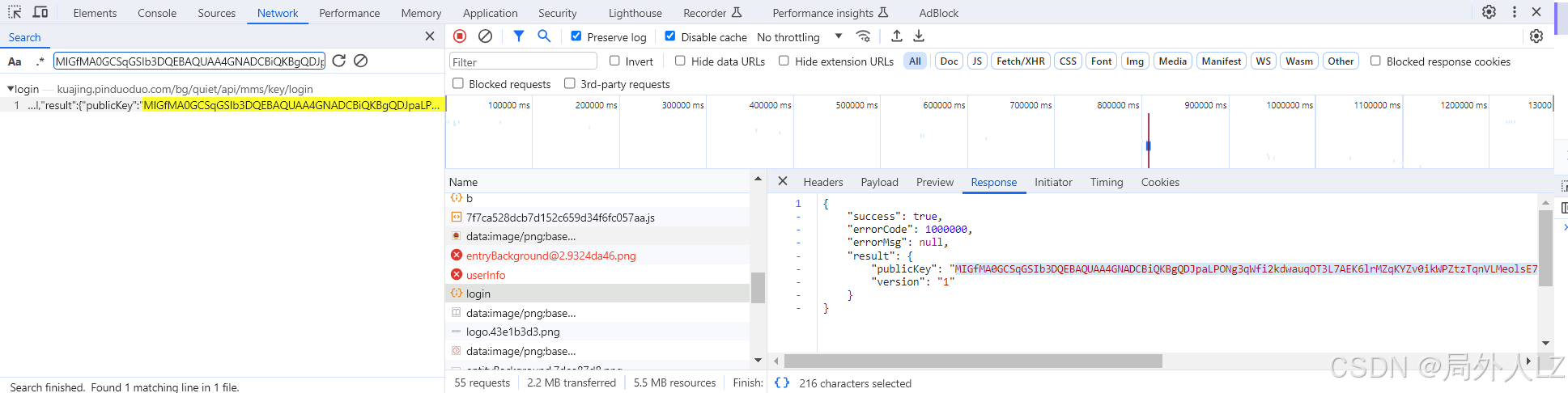Filter requests by Img type
Screen dimensions: 1568x393
(1135, 61)
